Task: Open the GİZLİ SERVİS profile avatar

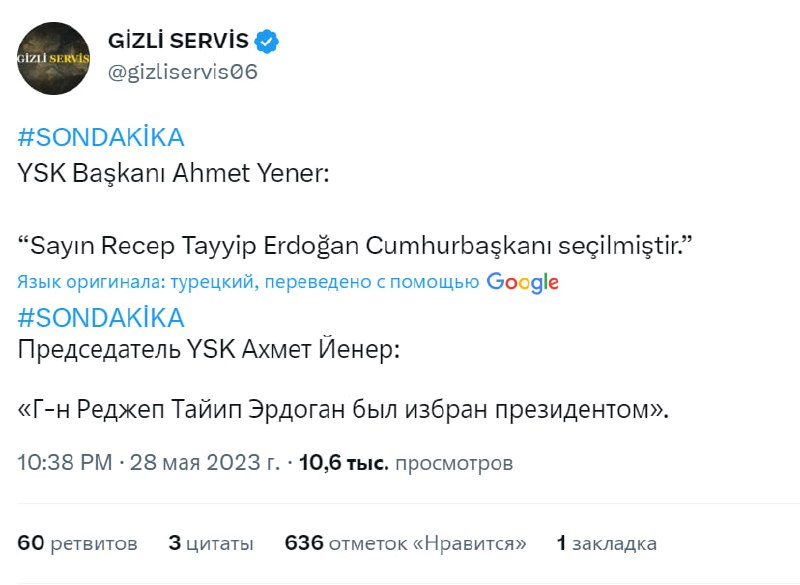Action: (56, 59)
